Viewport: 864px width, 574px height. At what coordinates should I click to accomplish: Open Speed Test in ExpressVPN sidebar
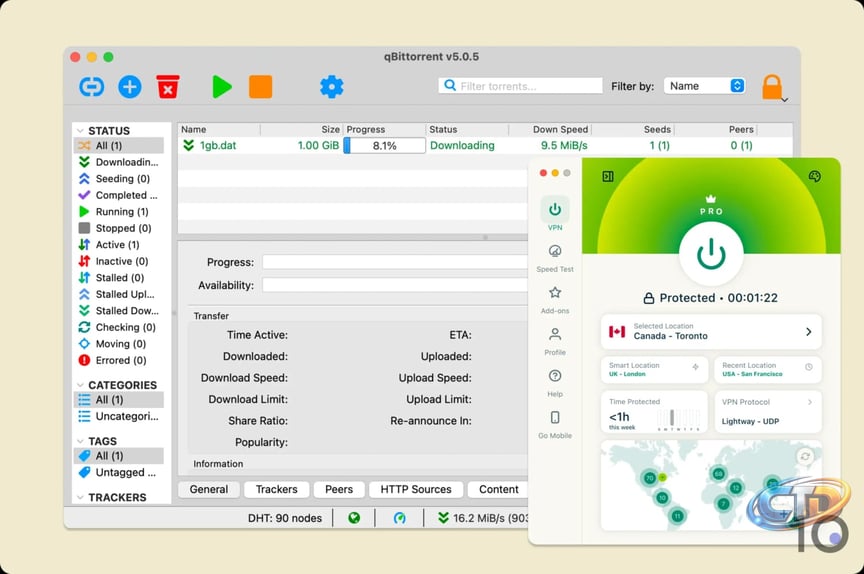[555, 258]
